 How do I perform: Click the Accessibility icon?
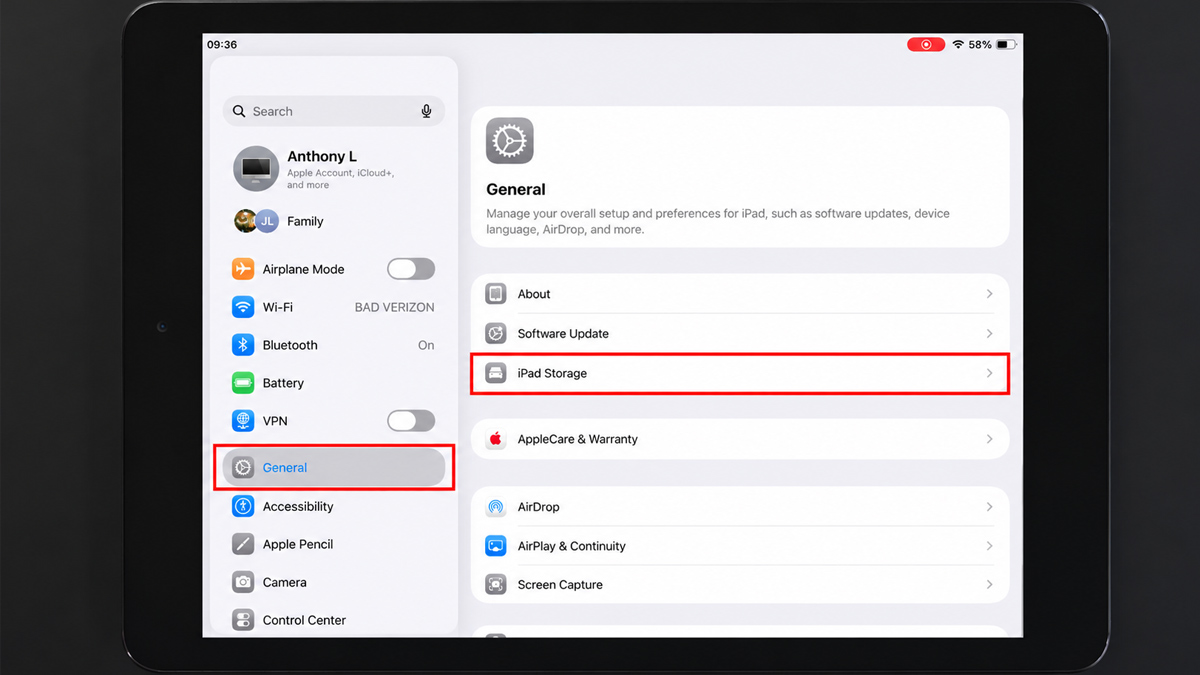click(x=243, y=506)
